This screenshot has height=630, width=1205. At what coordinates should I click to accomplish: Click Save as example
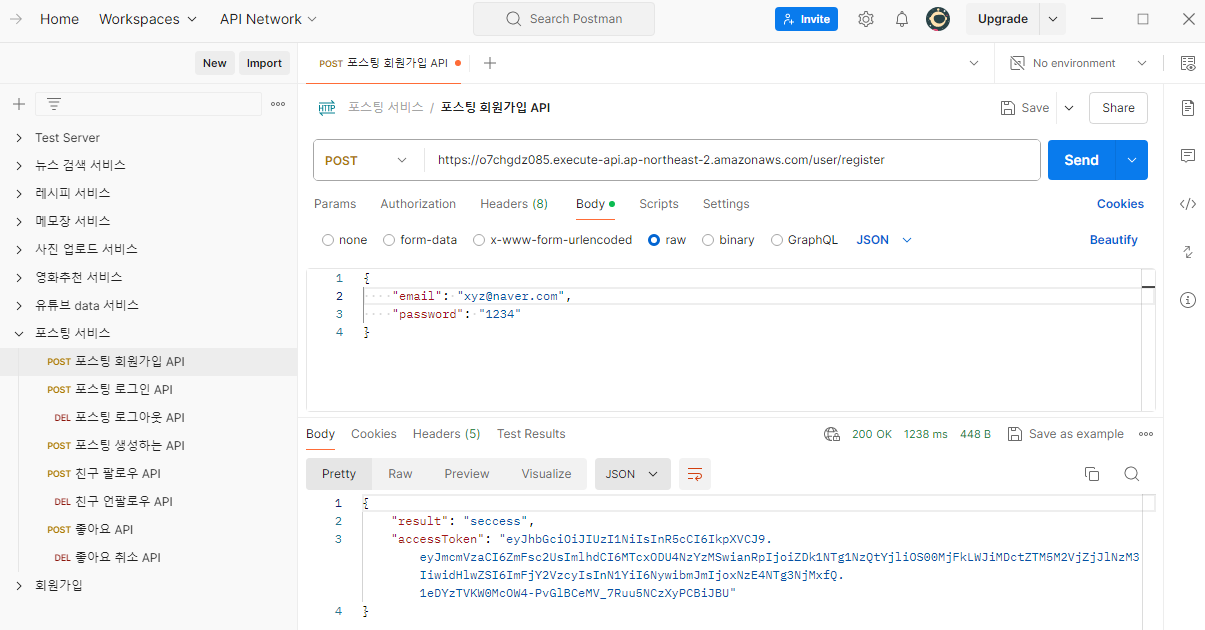1066,434
